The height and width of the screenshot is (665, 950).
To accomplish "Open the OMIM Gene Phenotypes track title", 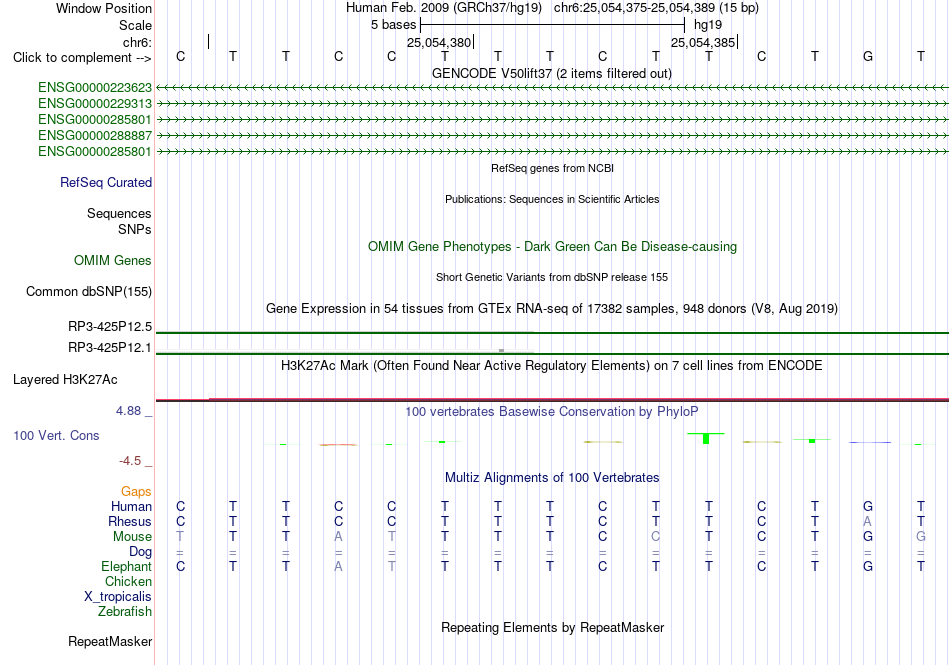I will tap(552, 246).
